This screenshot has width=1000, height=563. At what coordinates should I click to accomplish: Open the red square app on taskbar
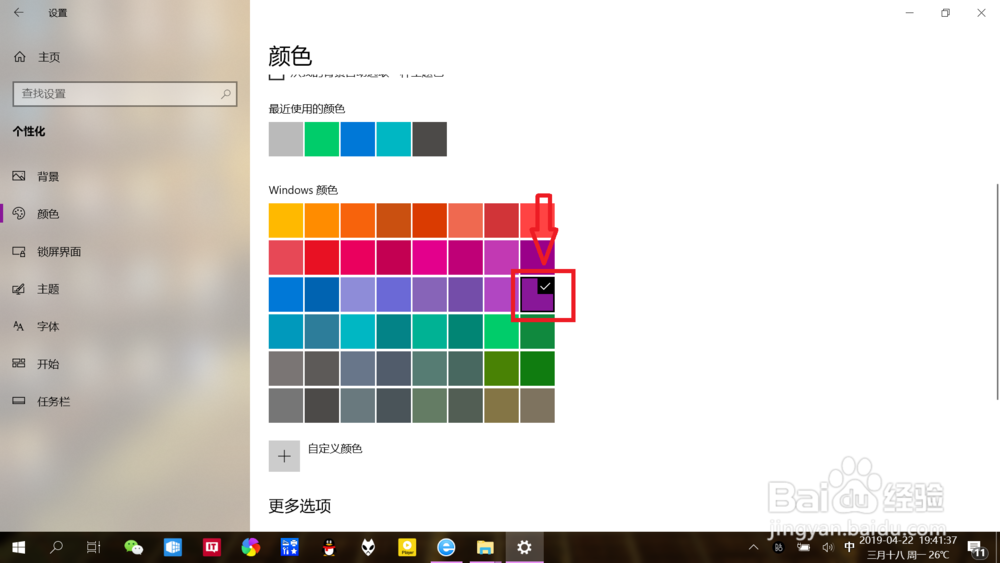tap(211, 547)
